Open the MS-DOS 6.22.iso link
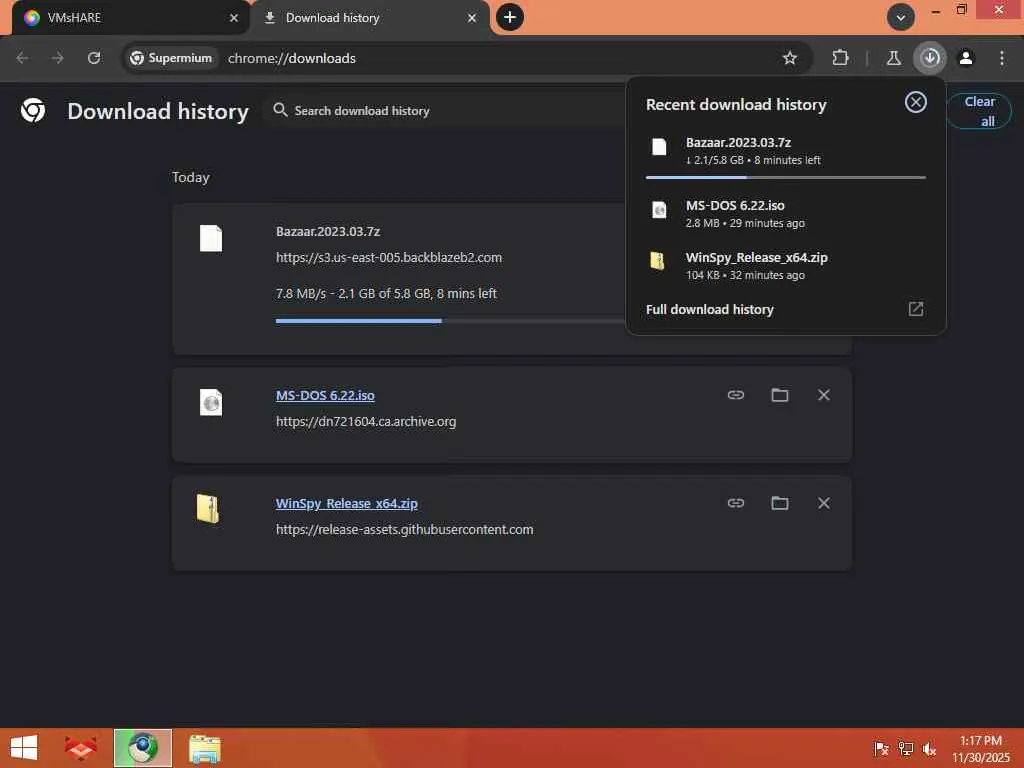 pos(325,395)
